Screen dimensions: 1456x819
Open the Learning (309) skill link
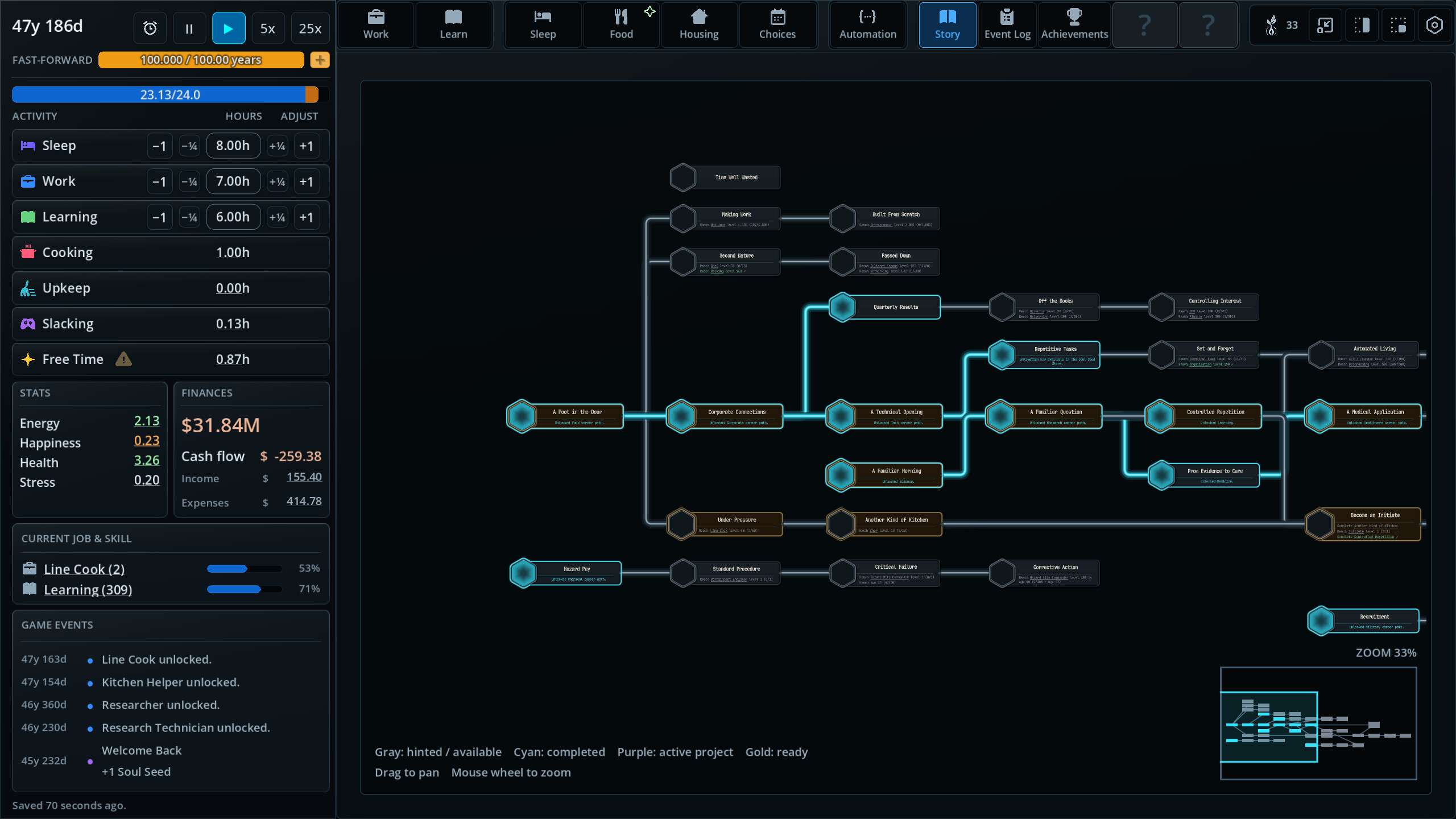tap(88, 590)
